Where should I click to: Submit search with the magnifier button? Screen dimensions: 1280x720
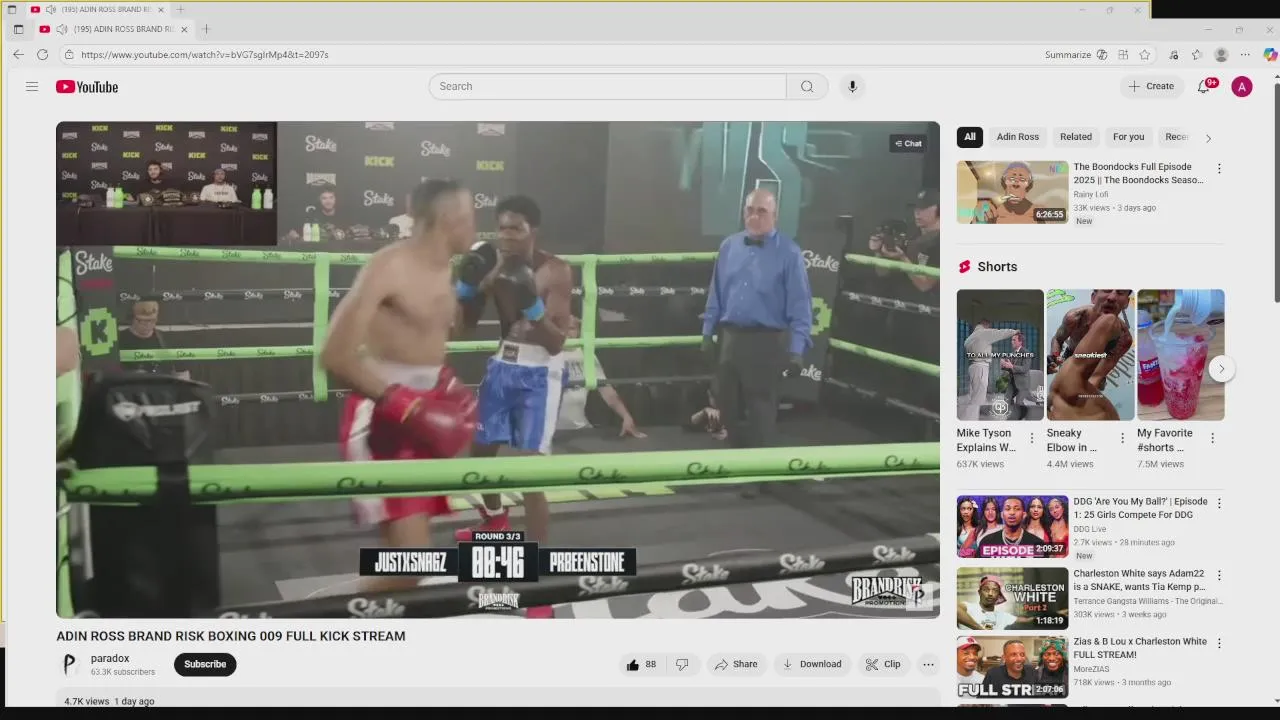pos(807,86)
